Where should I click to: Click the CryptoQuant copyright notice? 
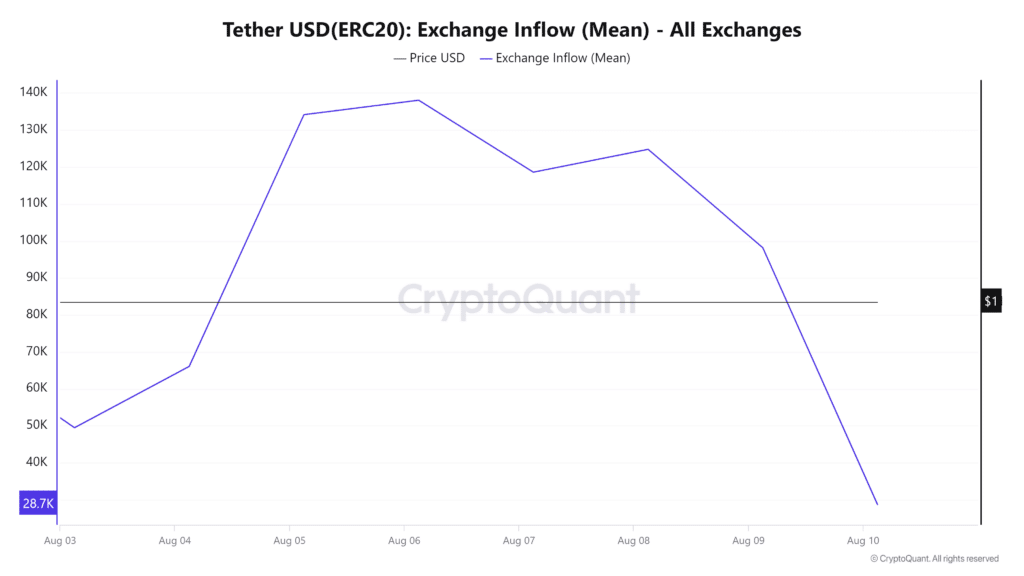pyautogui.click(x=935, y=559)
